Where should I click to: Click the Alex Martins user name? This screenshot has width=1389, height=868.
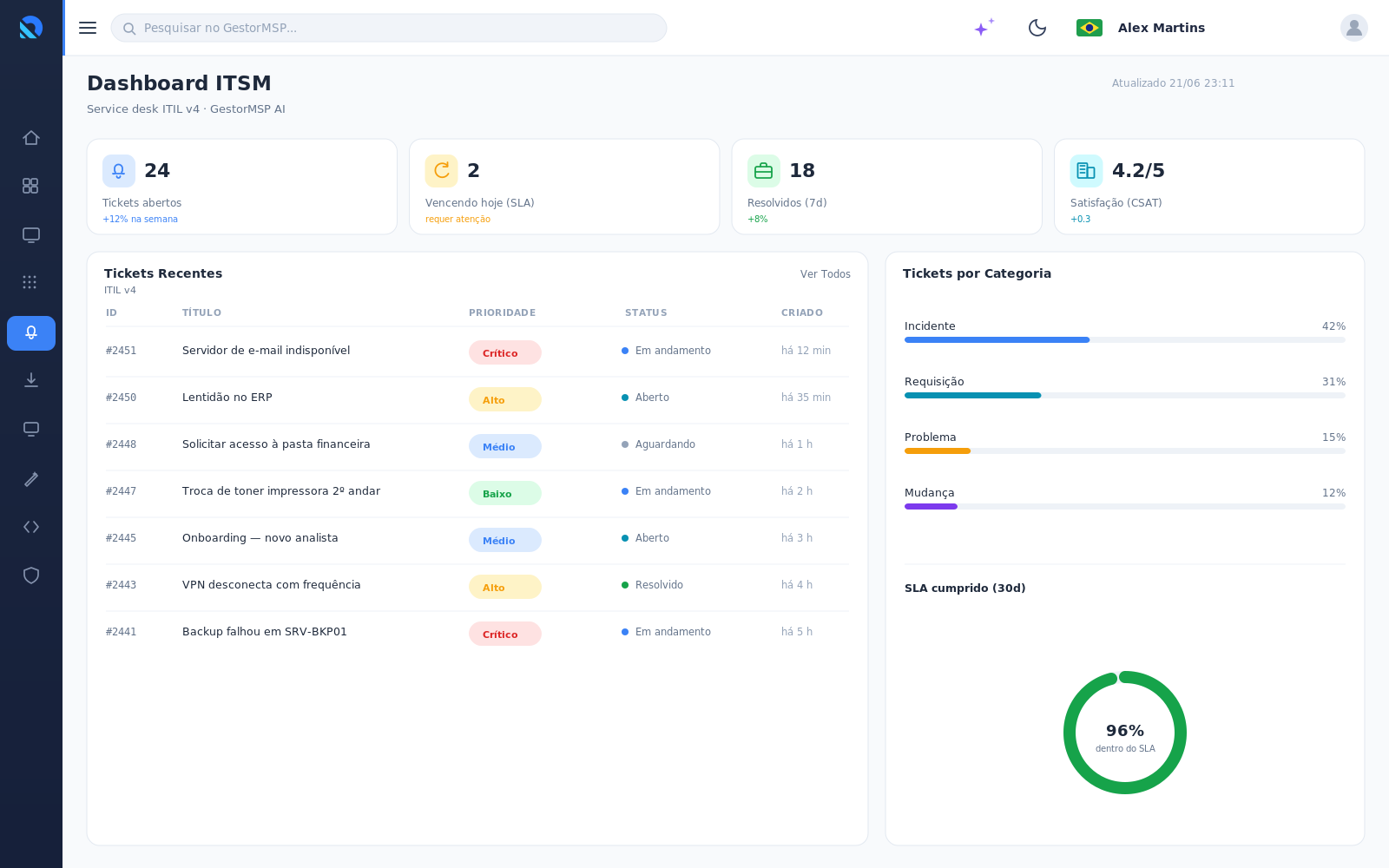(1162, 28)
